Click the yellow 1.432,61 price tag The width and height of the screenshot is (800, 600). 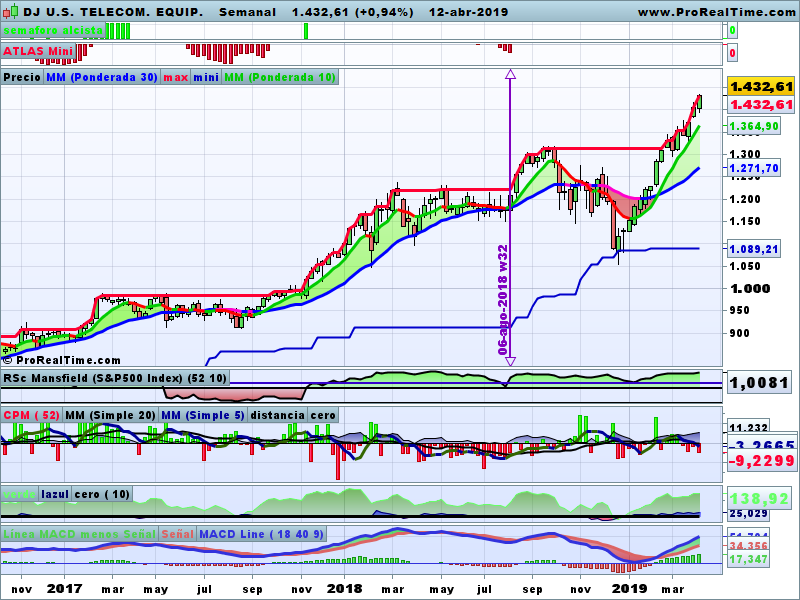click(761, 87)
